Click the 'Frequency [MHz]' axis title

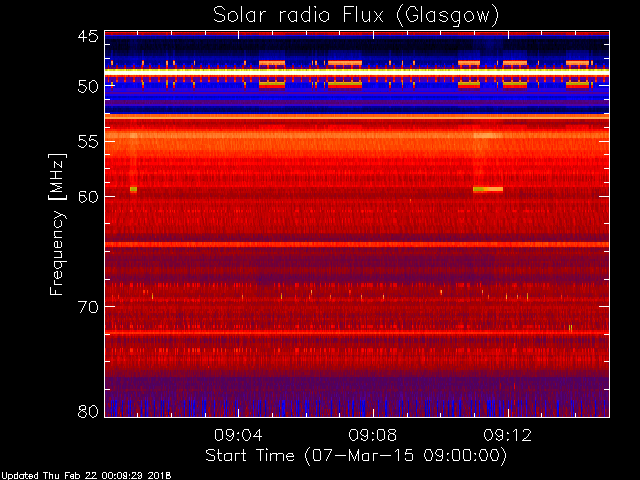(57, 224)
